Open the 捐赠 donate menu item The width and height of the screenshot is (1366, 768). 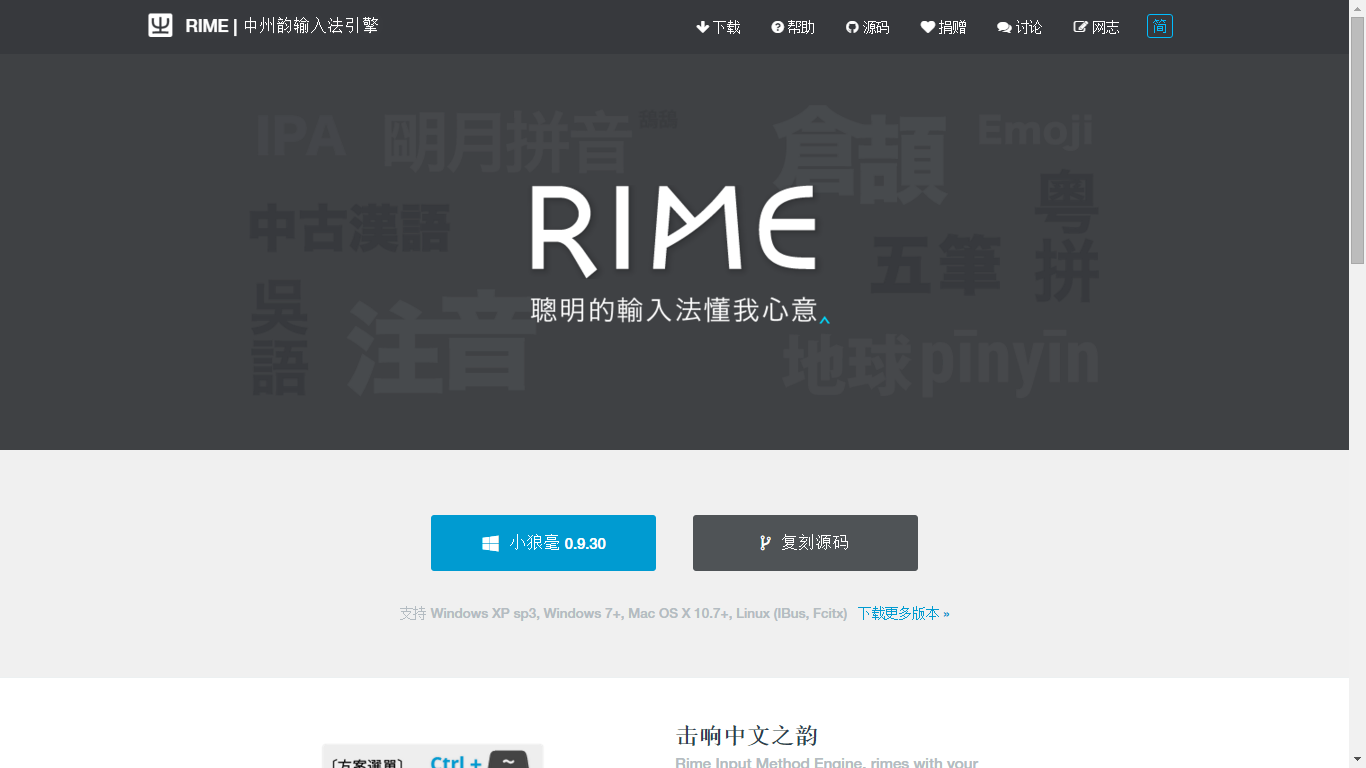click(x=943, y=27)
